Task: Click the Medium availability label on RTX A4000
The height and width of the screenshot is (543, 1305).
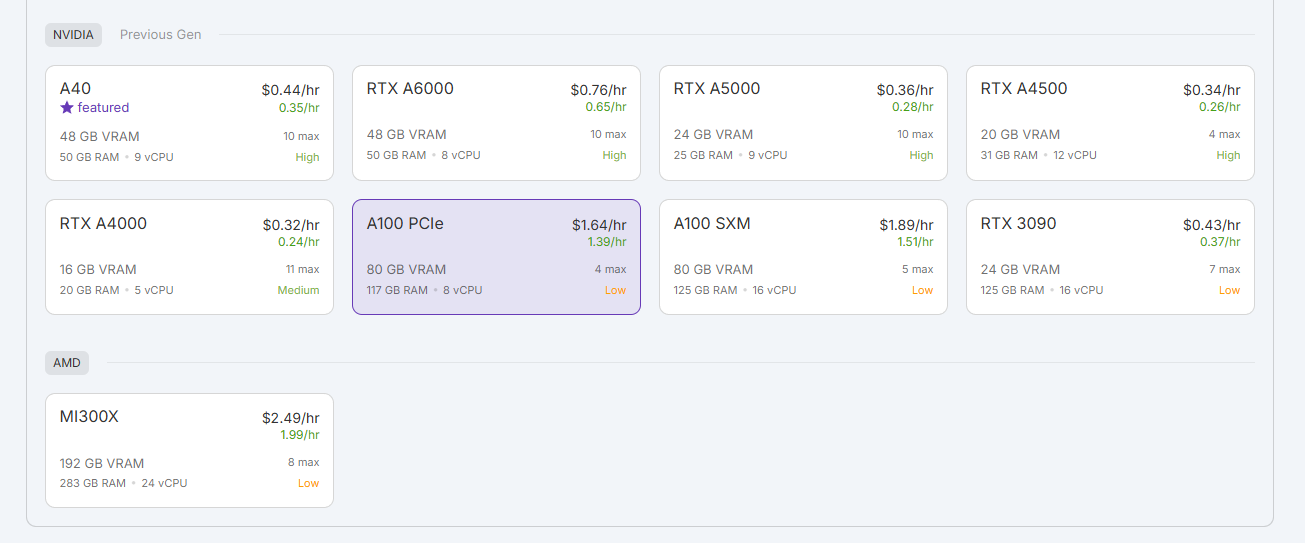Action: [x=298, y=290]
